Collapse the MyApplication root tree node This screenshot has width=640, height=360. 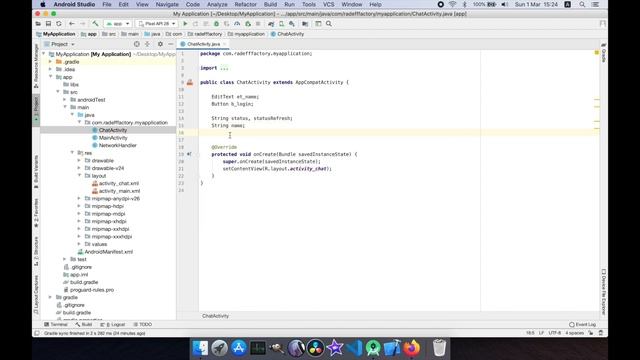click(44, 54)
